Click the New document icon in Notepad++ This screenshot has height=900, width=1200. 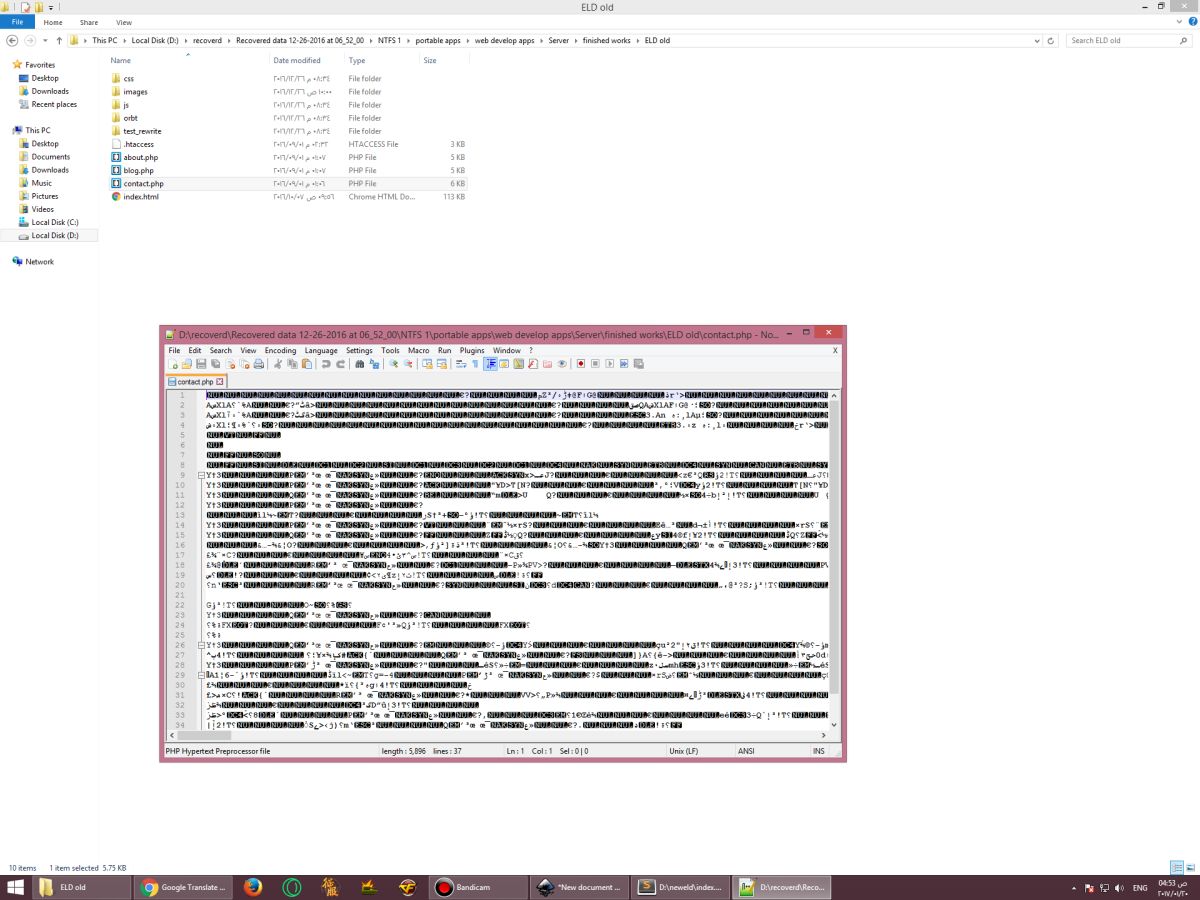pyautogui.click(x=173, y=364)
